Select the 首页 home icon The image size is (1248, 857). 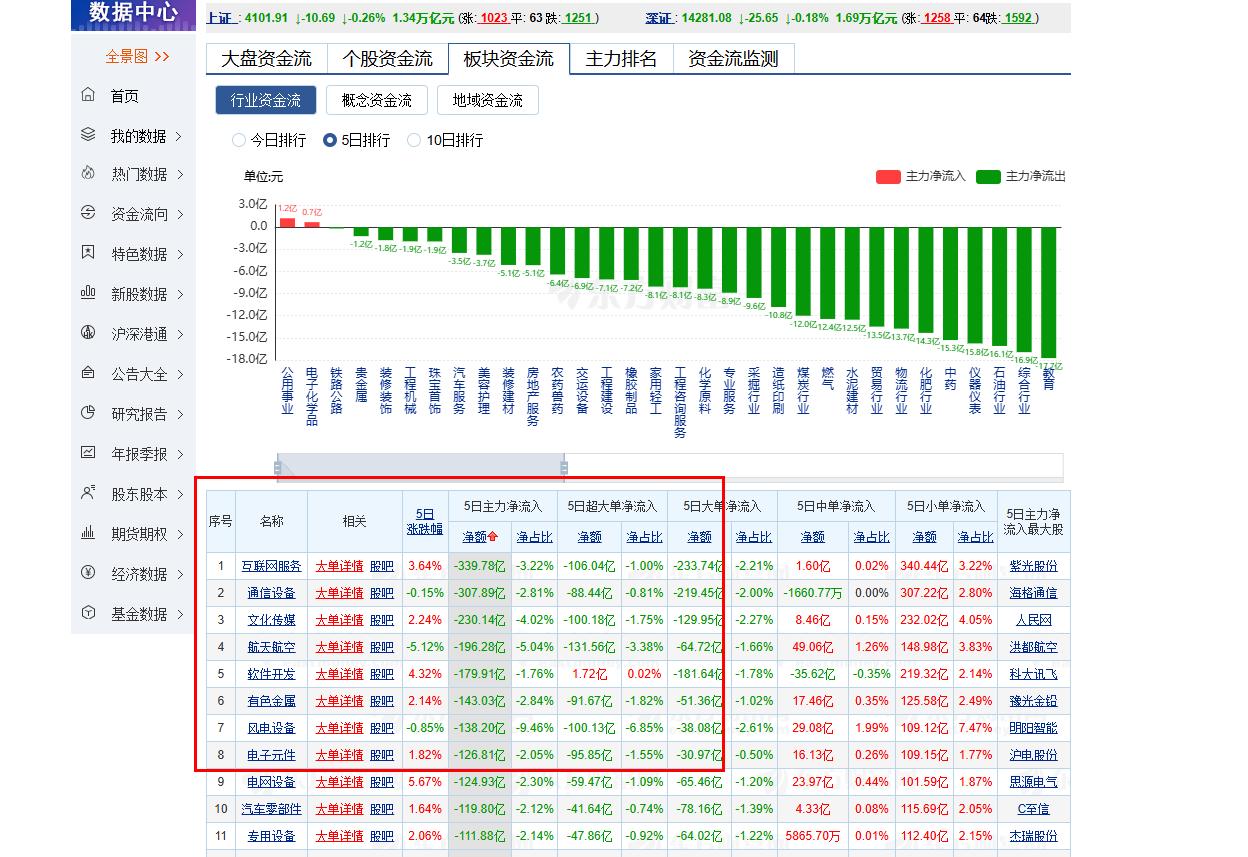coord(88,95)
